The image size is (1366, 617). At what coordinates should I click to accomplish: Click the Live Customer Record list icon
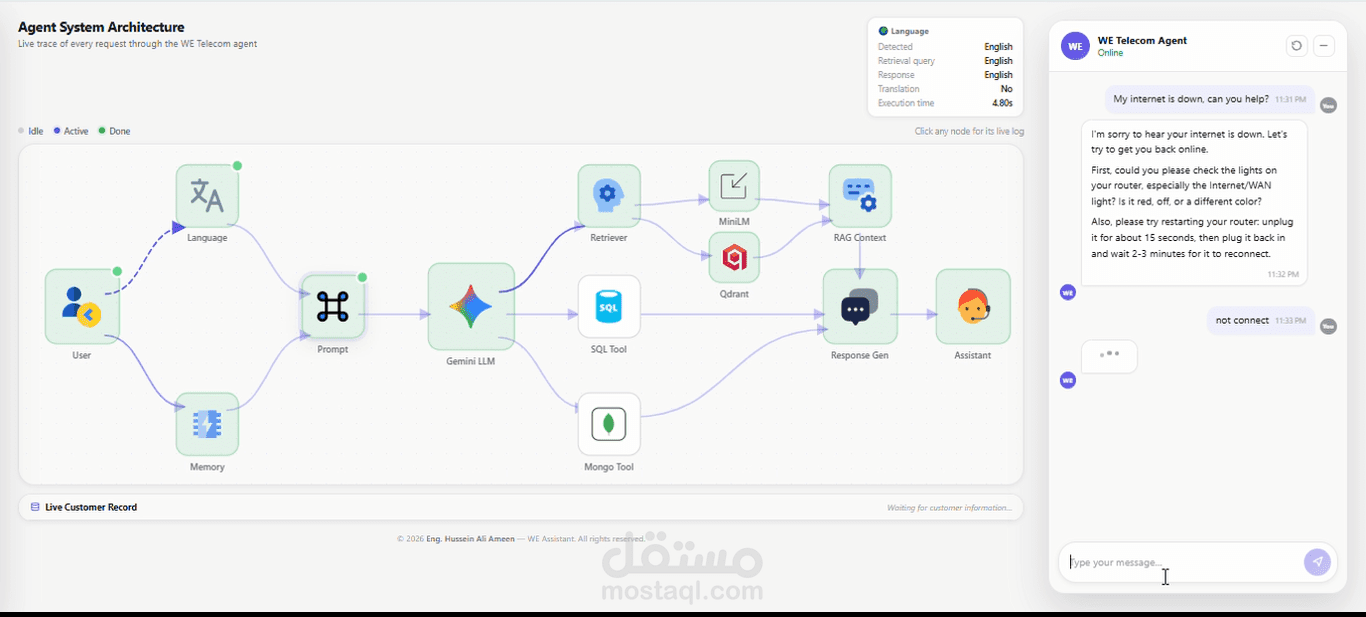click(35, 507)
